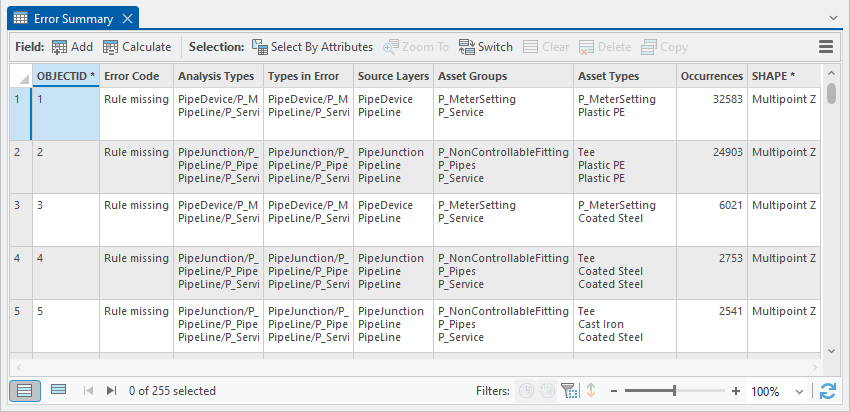Click the filter by extent funnel icon
850x412 pixels.
pos(570,391)
